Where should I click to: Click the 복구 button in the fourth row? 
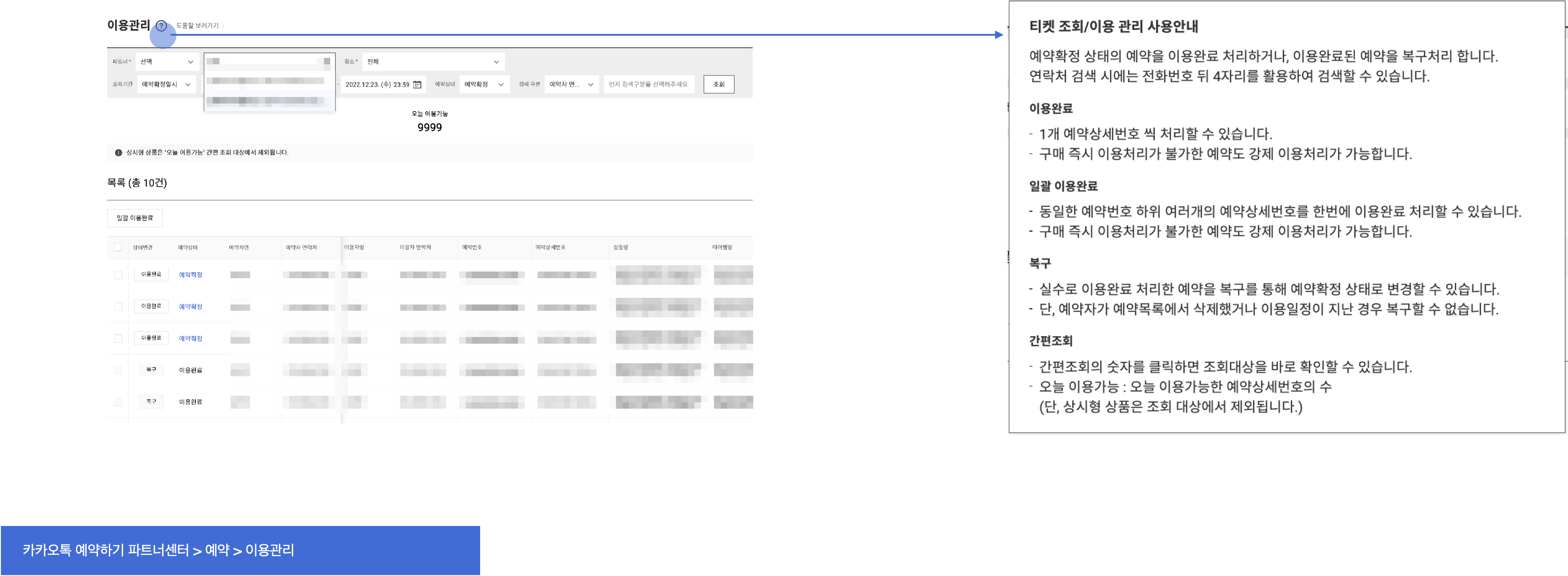pyautogui.click(x=151, y=370)
